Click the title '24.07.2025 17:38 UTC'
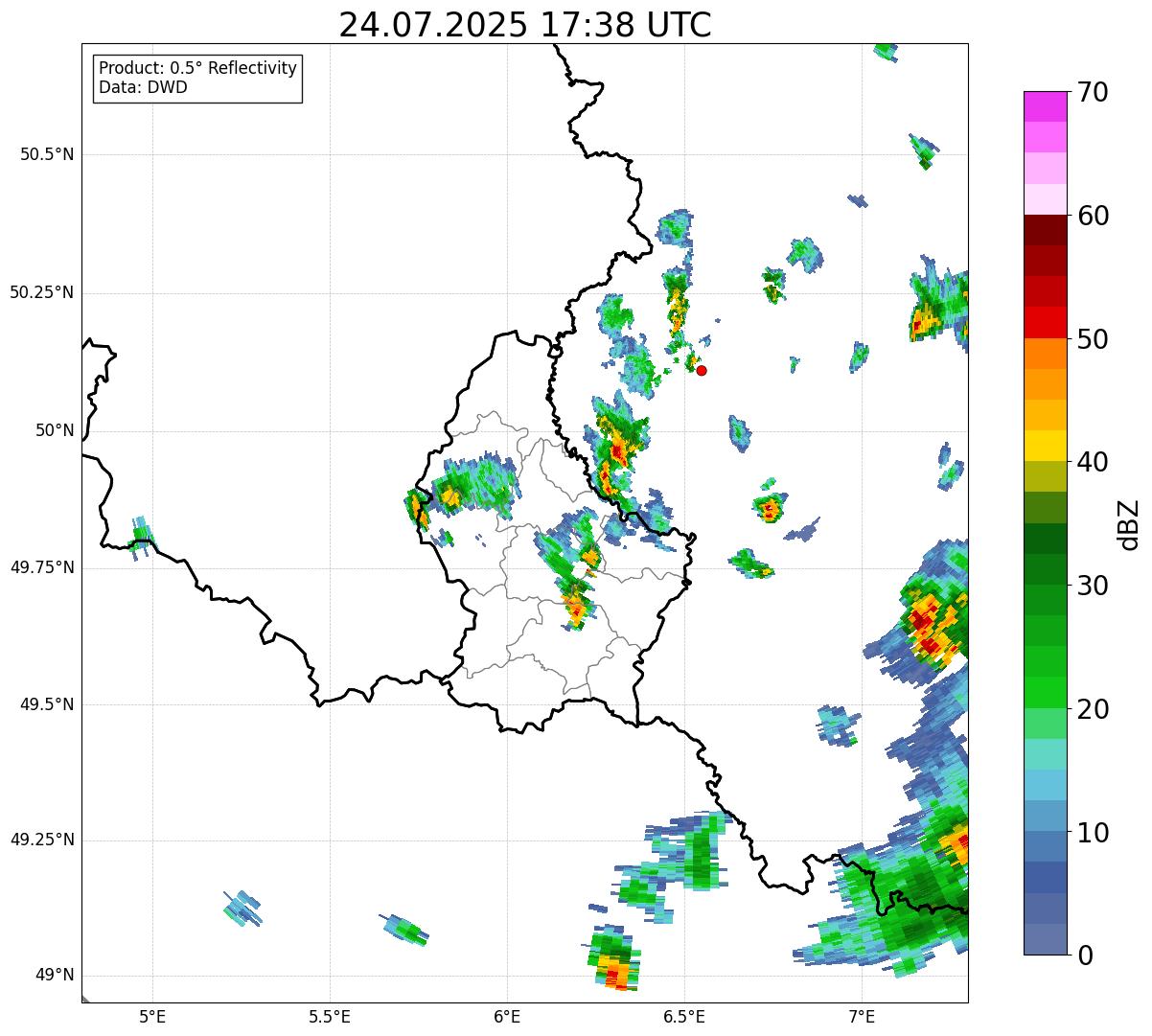1152x1036 pixels. point(525,25)
